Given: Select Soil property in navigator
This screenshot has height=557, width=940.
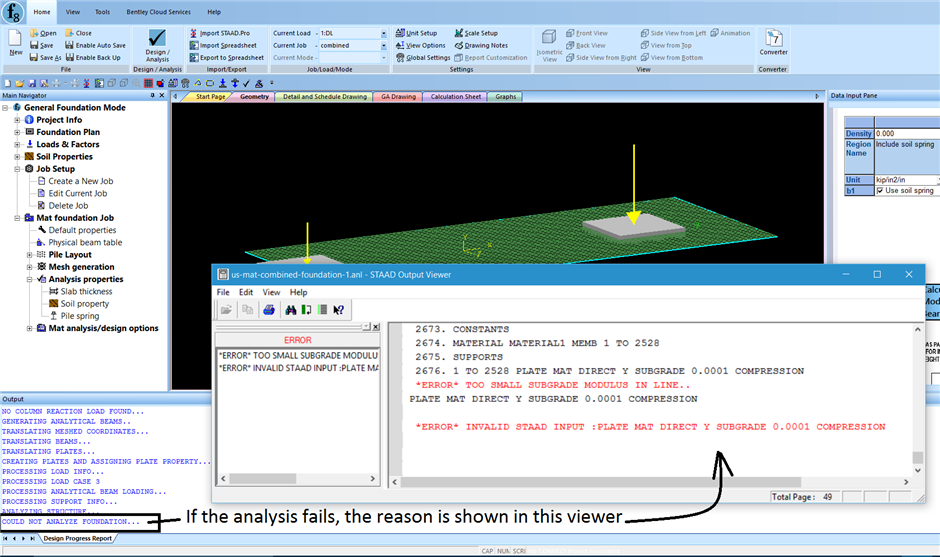Looking at the screenshot, I should point(85,304).
